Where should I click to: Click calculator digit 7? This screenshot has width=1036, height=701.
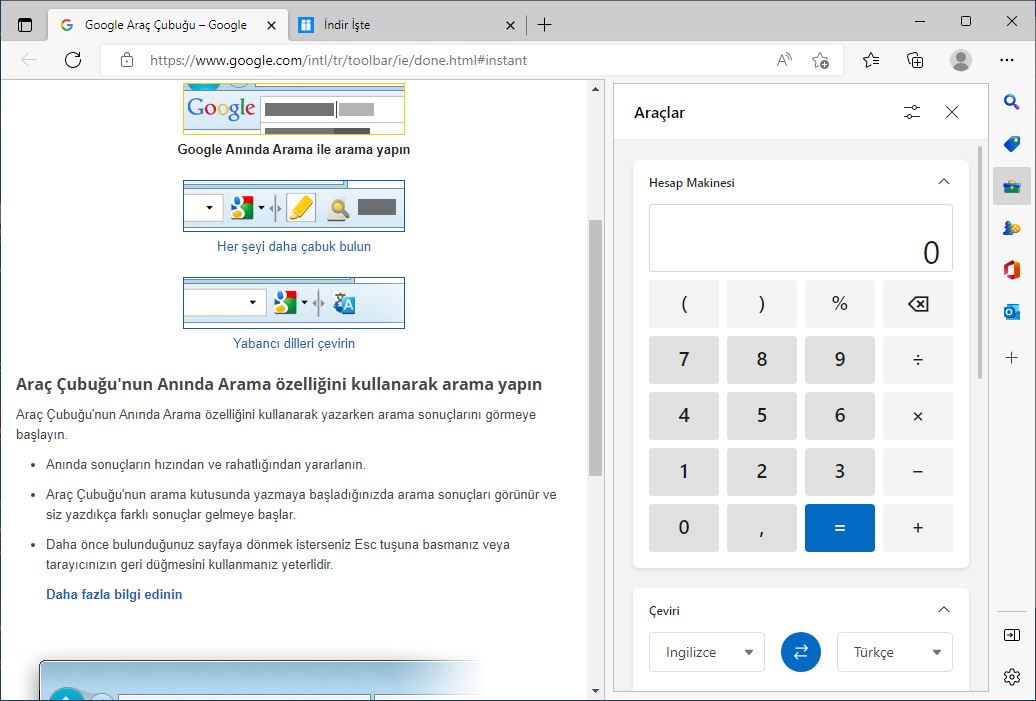(x=684, y=360)
